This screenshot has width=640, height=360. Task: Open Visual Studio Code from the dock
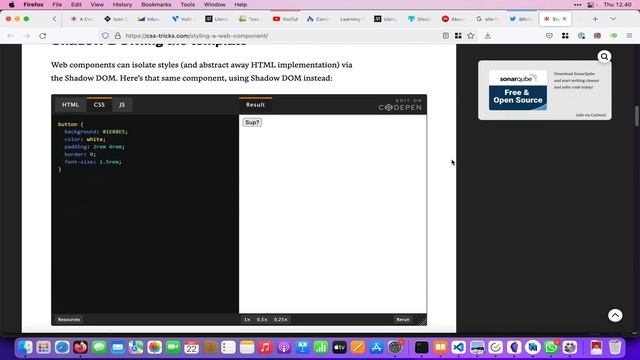[x=459, y=347]
